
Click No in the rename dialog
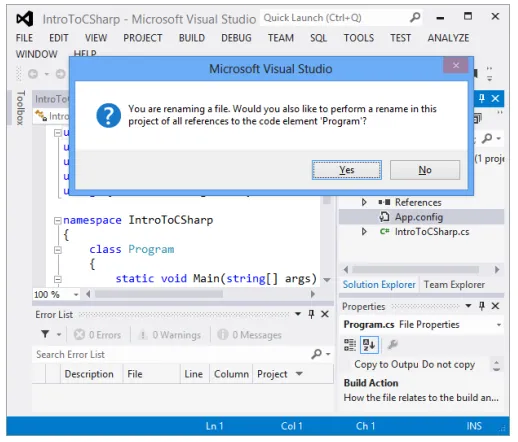point(425,170)
